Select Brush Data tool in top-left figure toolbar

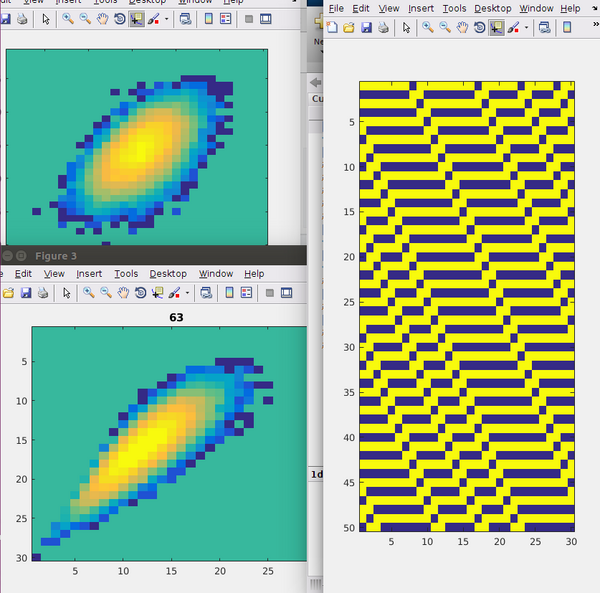click(154, 19)
